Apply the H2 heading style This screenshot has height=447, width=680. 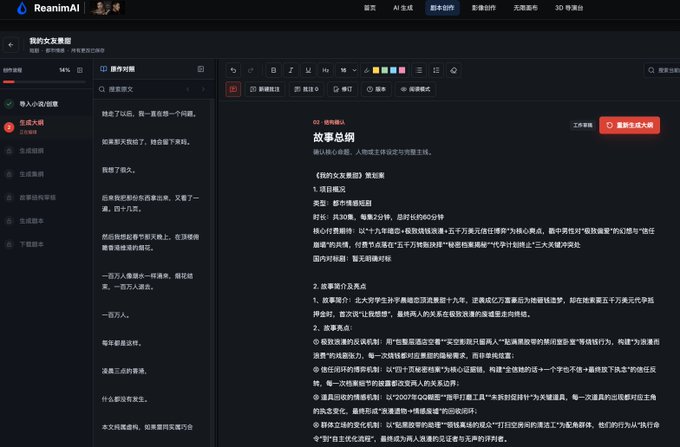coord(325,70)
